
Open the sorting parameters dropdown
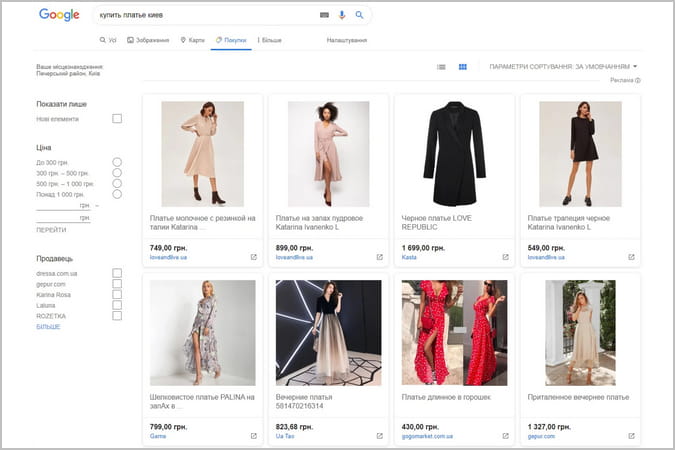[563, 67]
